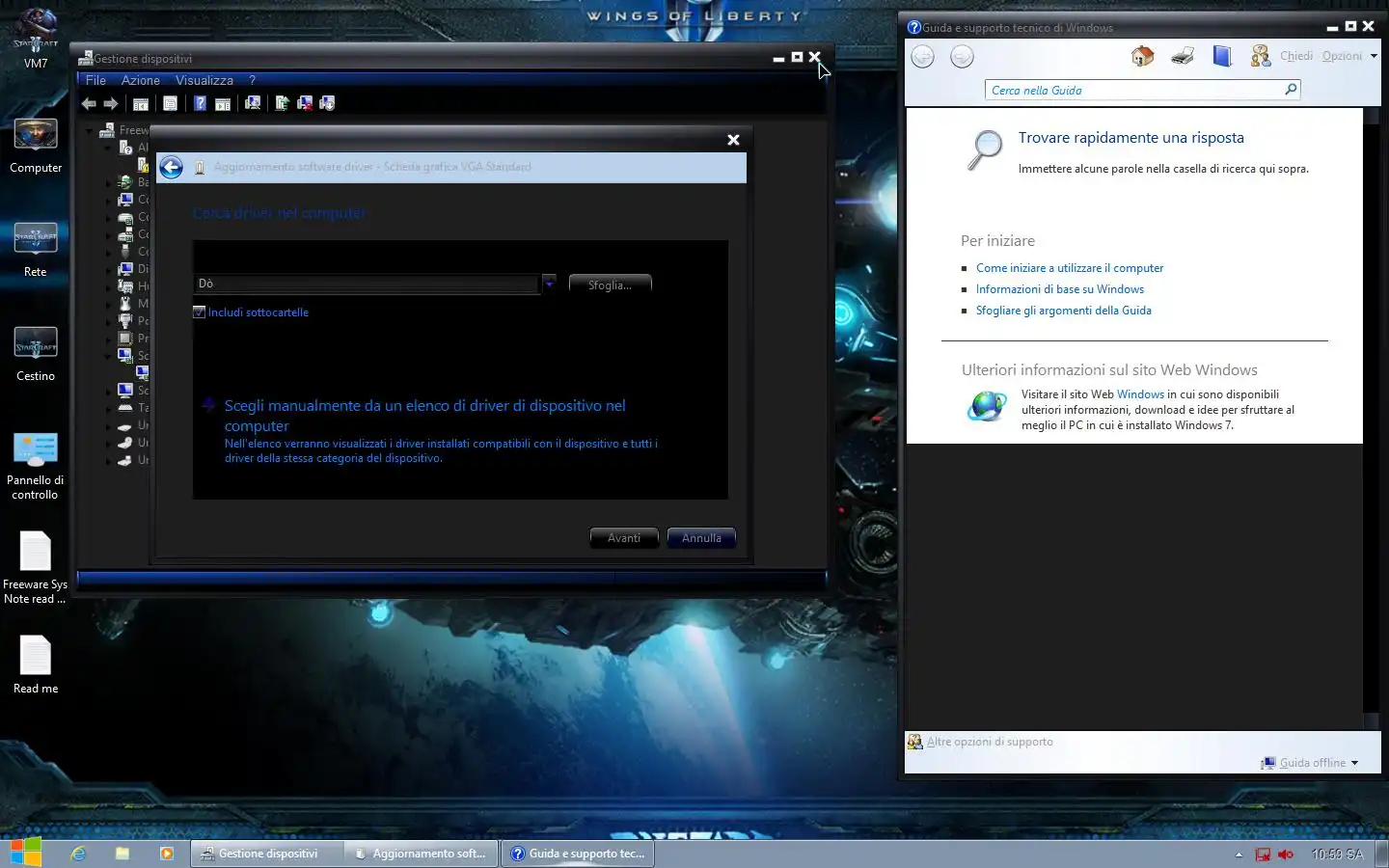Image resolution: width=1389 pixels, height=868 pixels.
Task: Select Cestino desktop icon
Action: tap(36, 353)
